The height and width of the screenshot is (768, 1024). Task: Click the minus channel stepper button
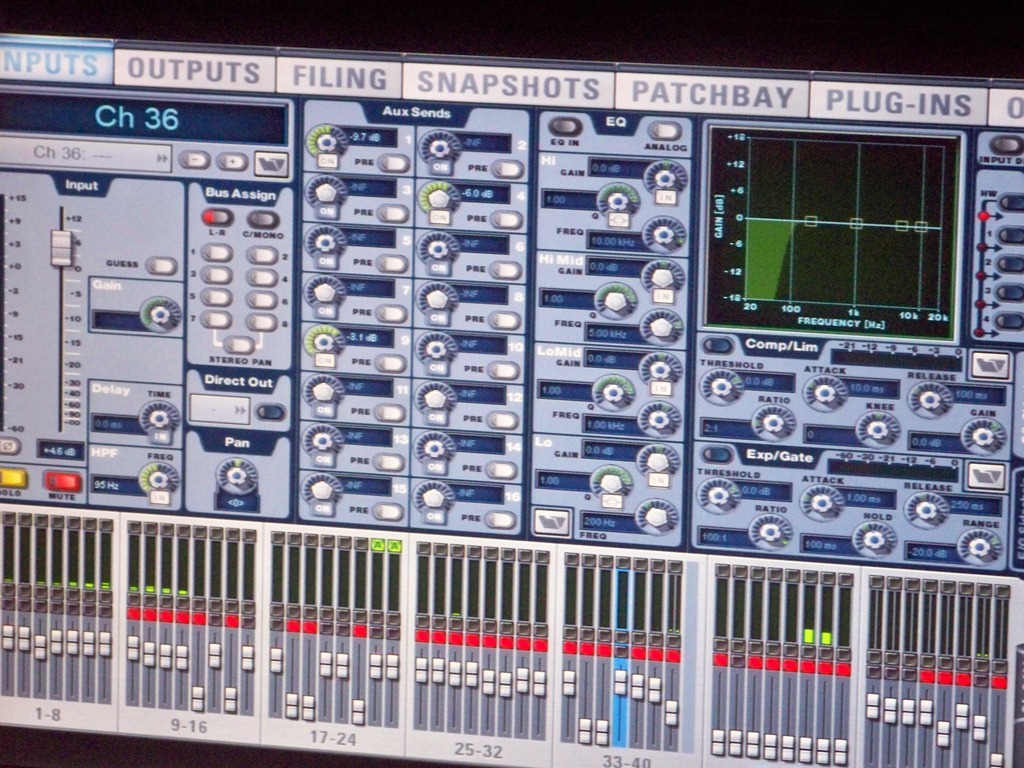[194, 160]
